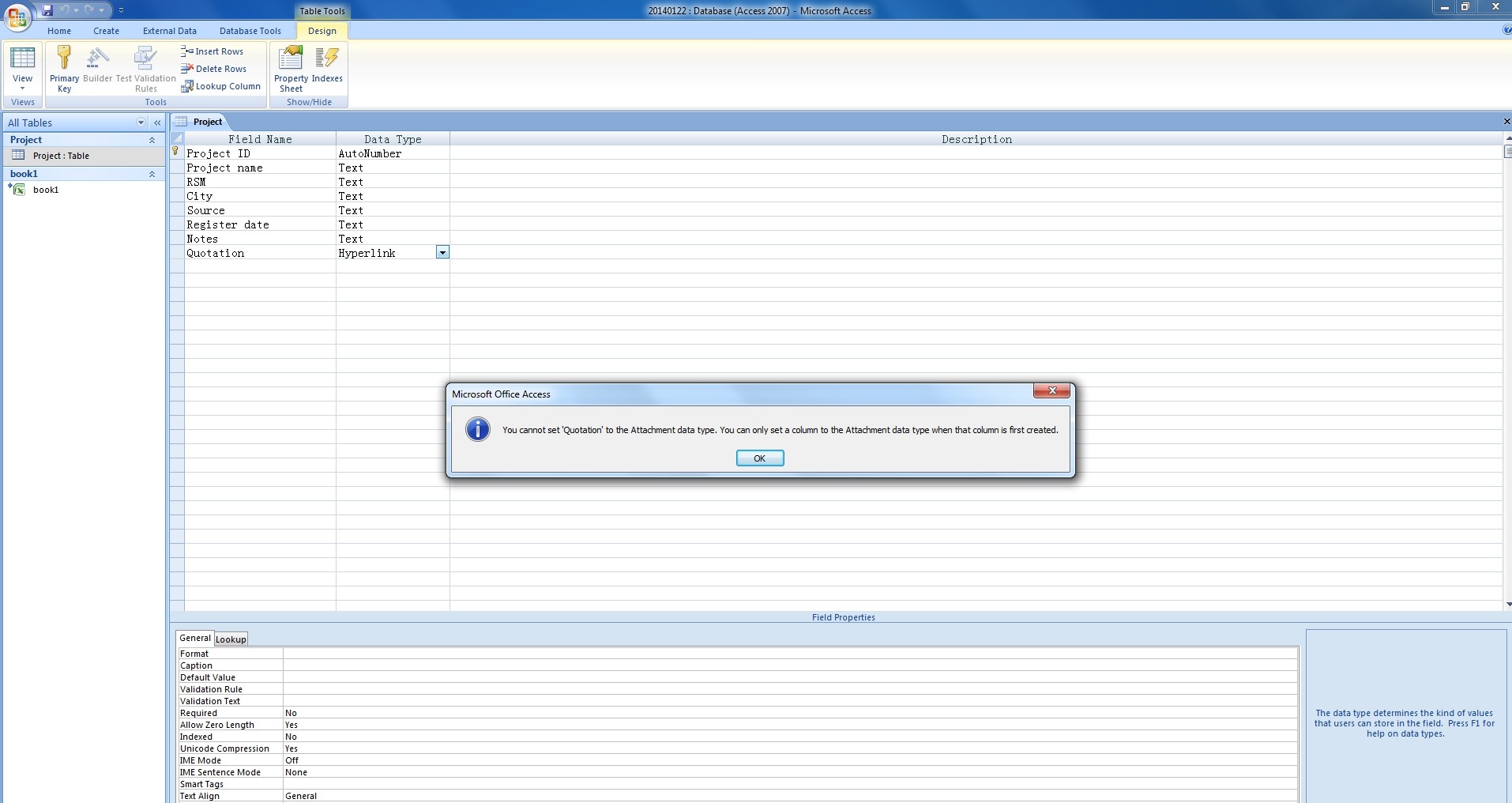This screenshot has height=803, width=1512.
Task: Collapse the book1 group in navigation pane
Action: point(152,174)
